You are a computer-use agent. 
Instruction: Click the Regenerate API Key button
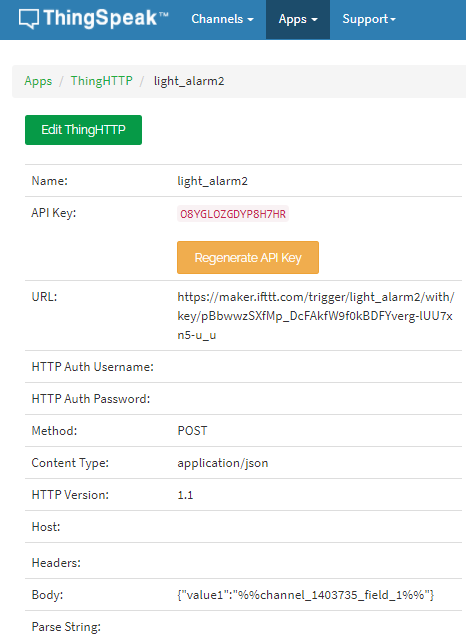(x=248, y=258)
